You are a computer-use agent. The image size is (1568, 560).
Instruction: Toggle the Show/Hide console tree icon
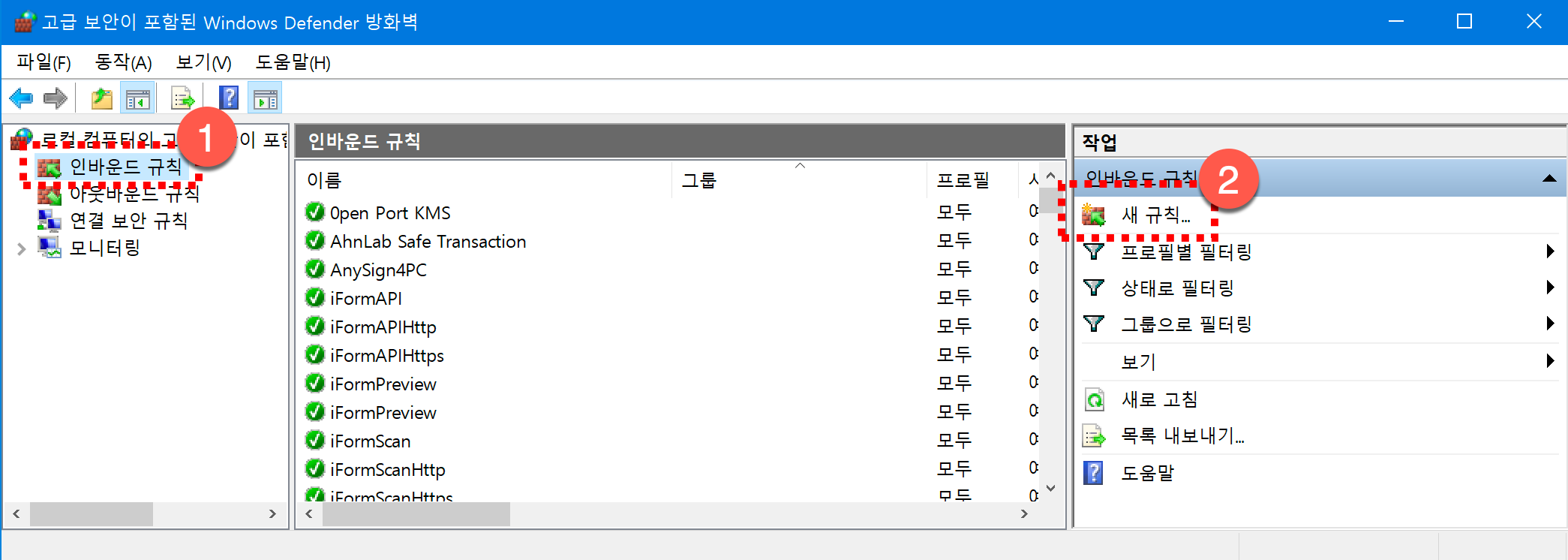click(x=138, y=98)
